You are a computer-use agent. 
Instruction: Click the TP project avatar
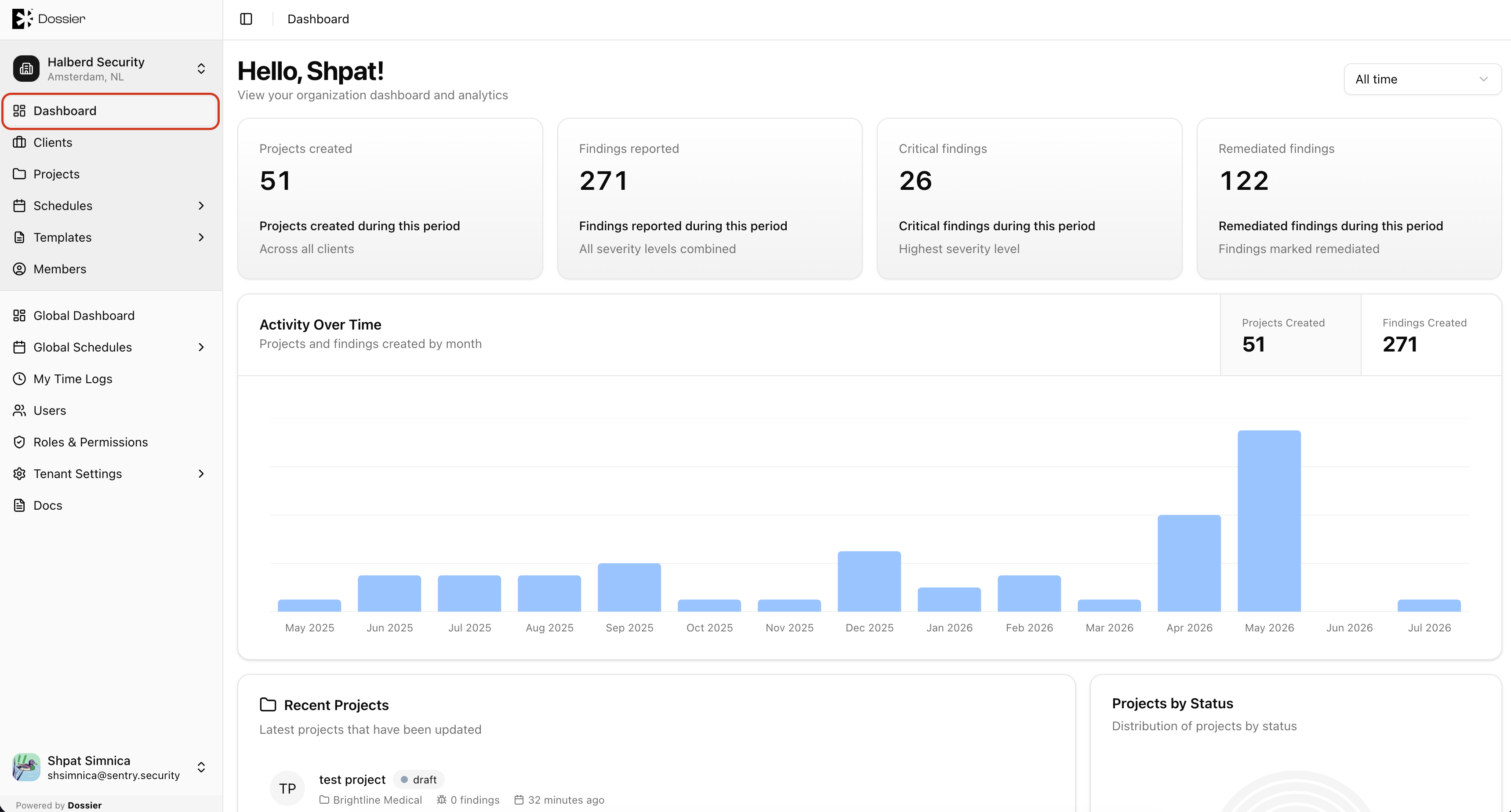point(287,789)
